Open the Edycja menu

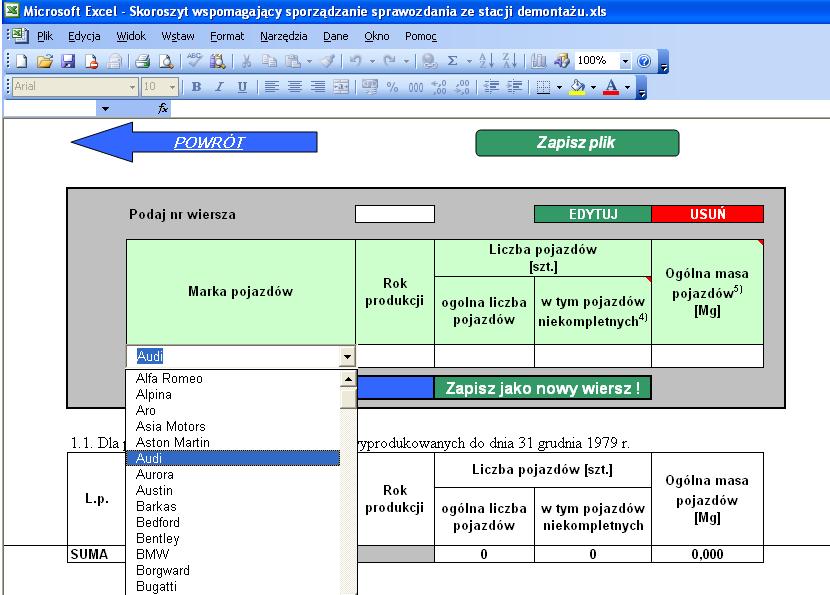[x=84, y=36]
